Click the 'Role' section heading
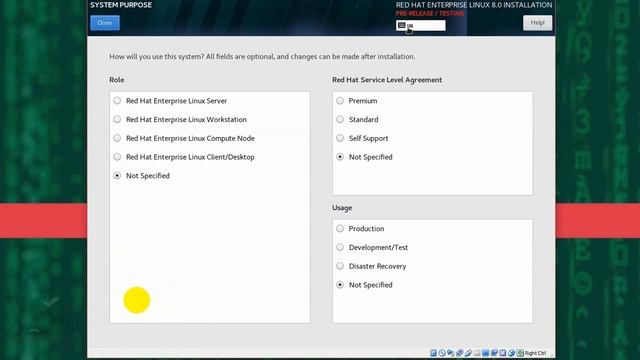The width and height of the screenshot is (640, 360). point(117,80)
